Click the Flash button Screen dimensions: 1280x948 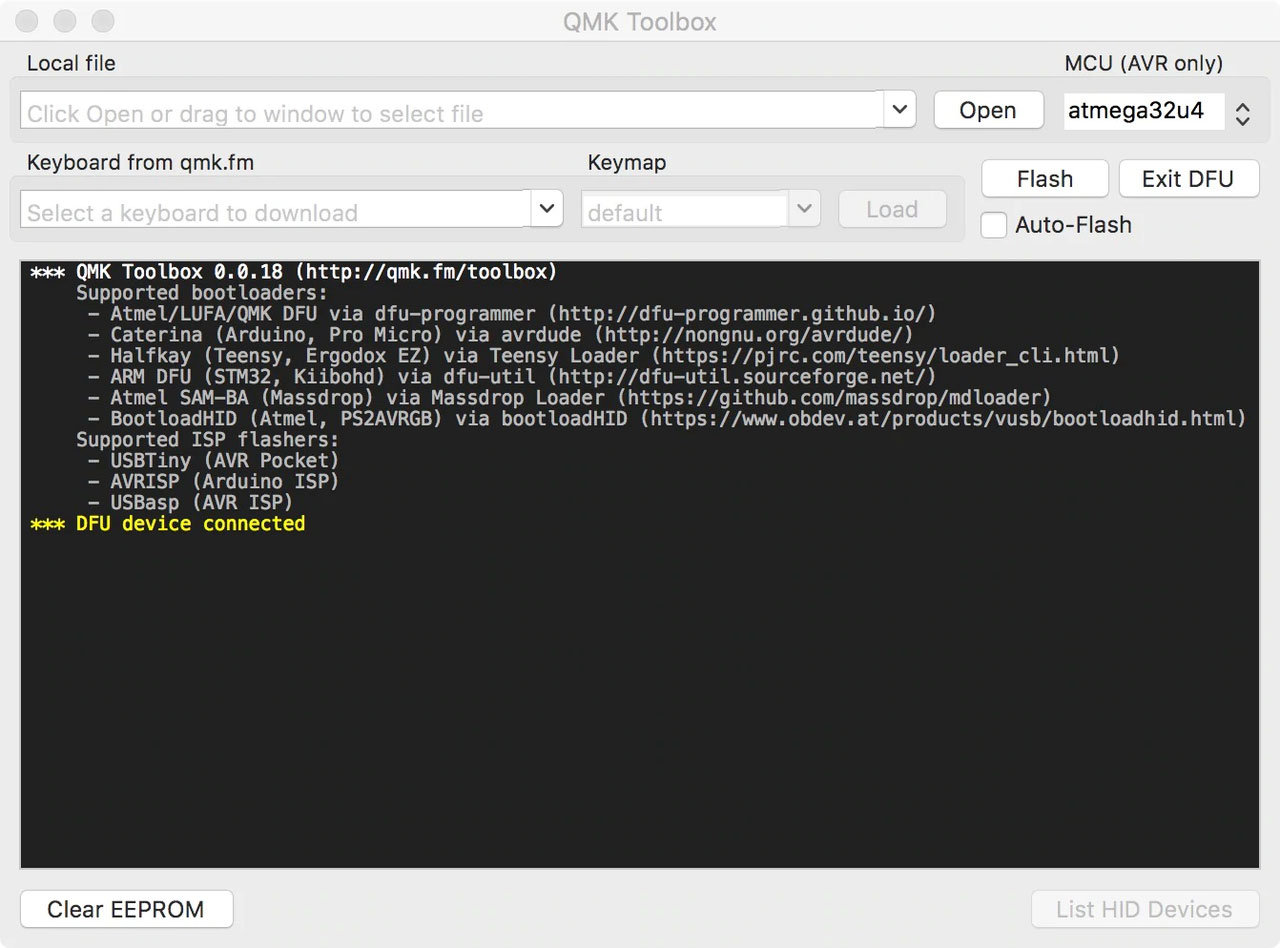point(1044,179)
